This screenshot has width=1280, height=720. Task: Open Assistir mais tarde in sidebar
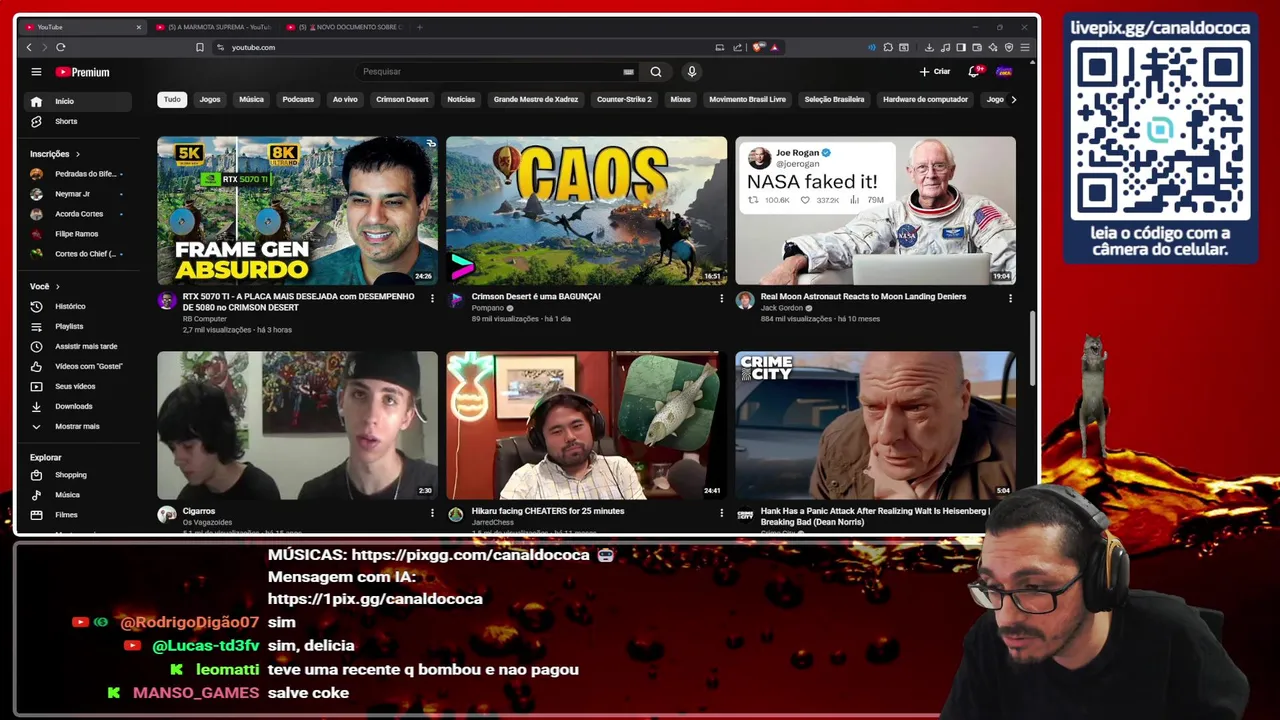coord(77,346)
